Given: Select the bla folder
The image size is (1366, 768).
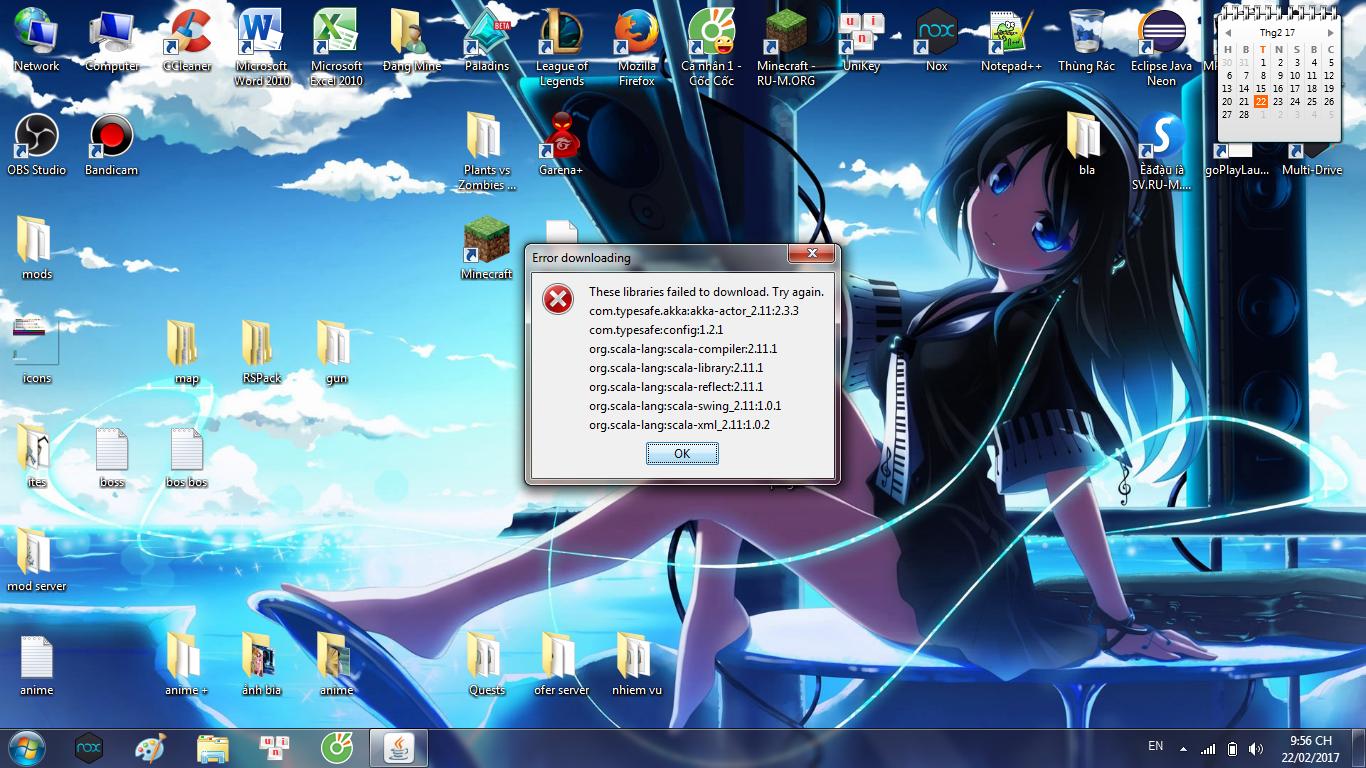Looking at the screenshot, I should coord(1087,145).
